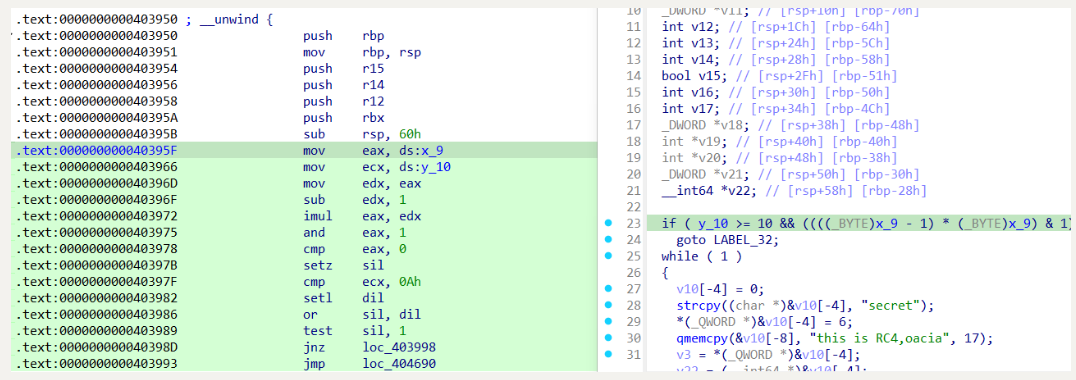Click the int v12 declaration
Viewport: 1076px width, 380px height.
pos(775,27)
